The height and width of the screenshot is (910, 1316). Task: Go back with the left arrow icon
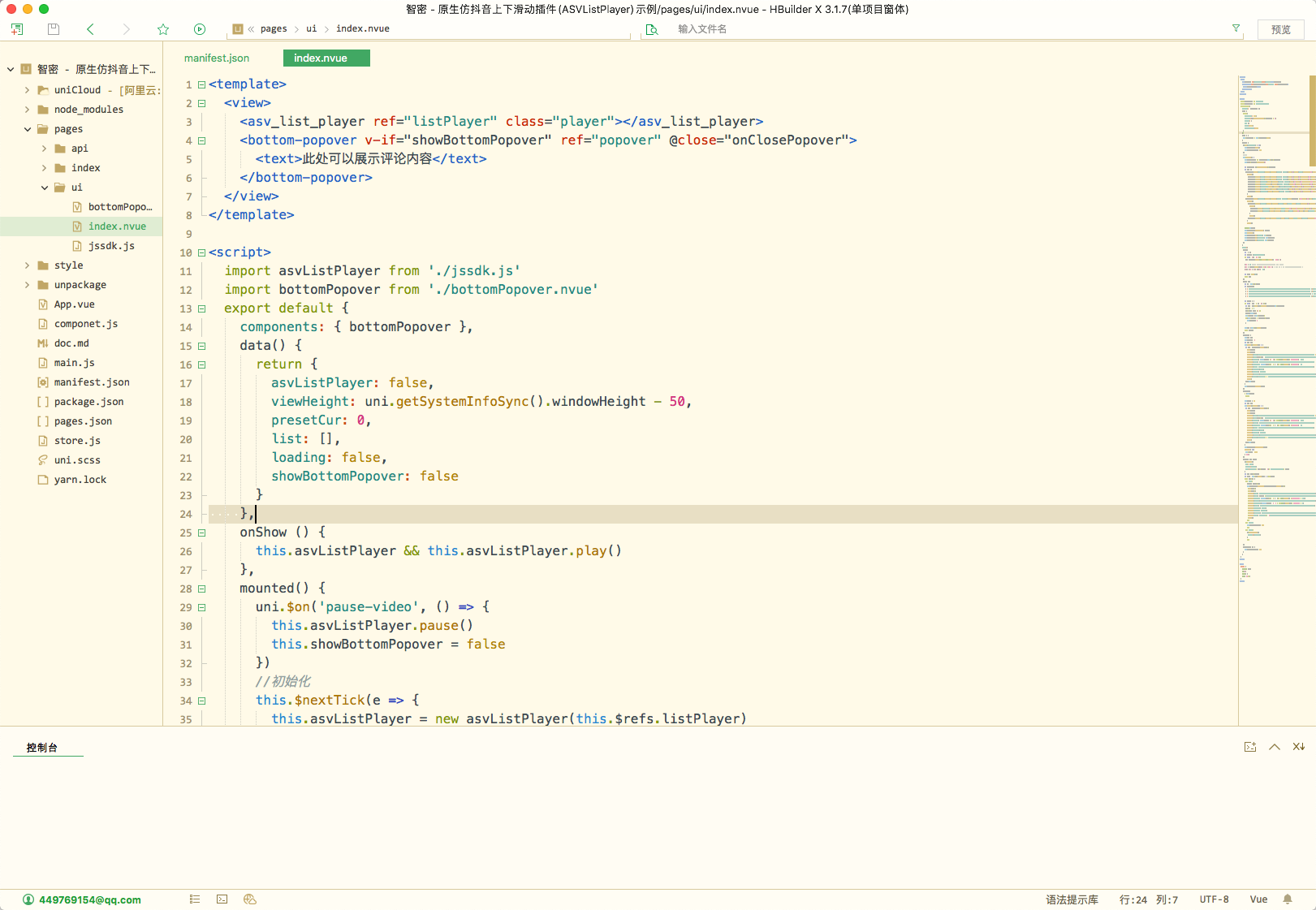coord(90,29)
